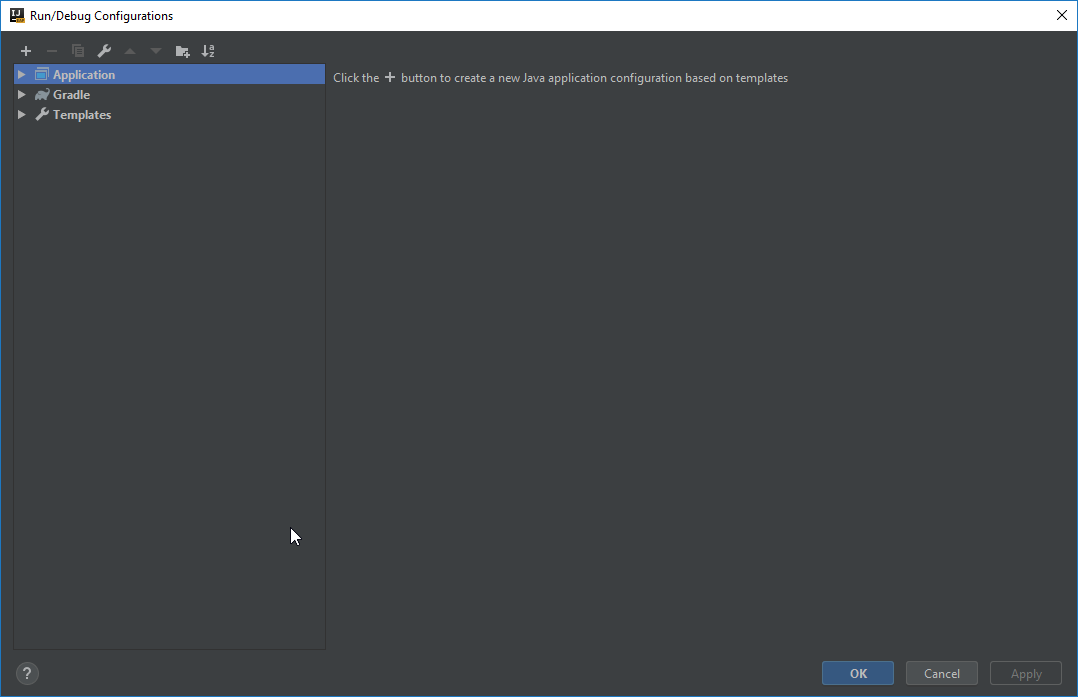Image resolution: width=1078 pixels, height=697 pixels.
Task: Select the Gradle item in tree
Action: click(71, 95)
